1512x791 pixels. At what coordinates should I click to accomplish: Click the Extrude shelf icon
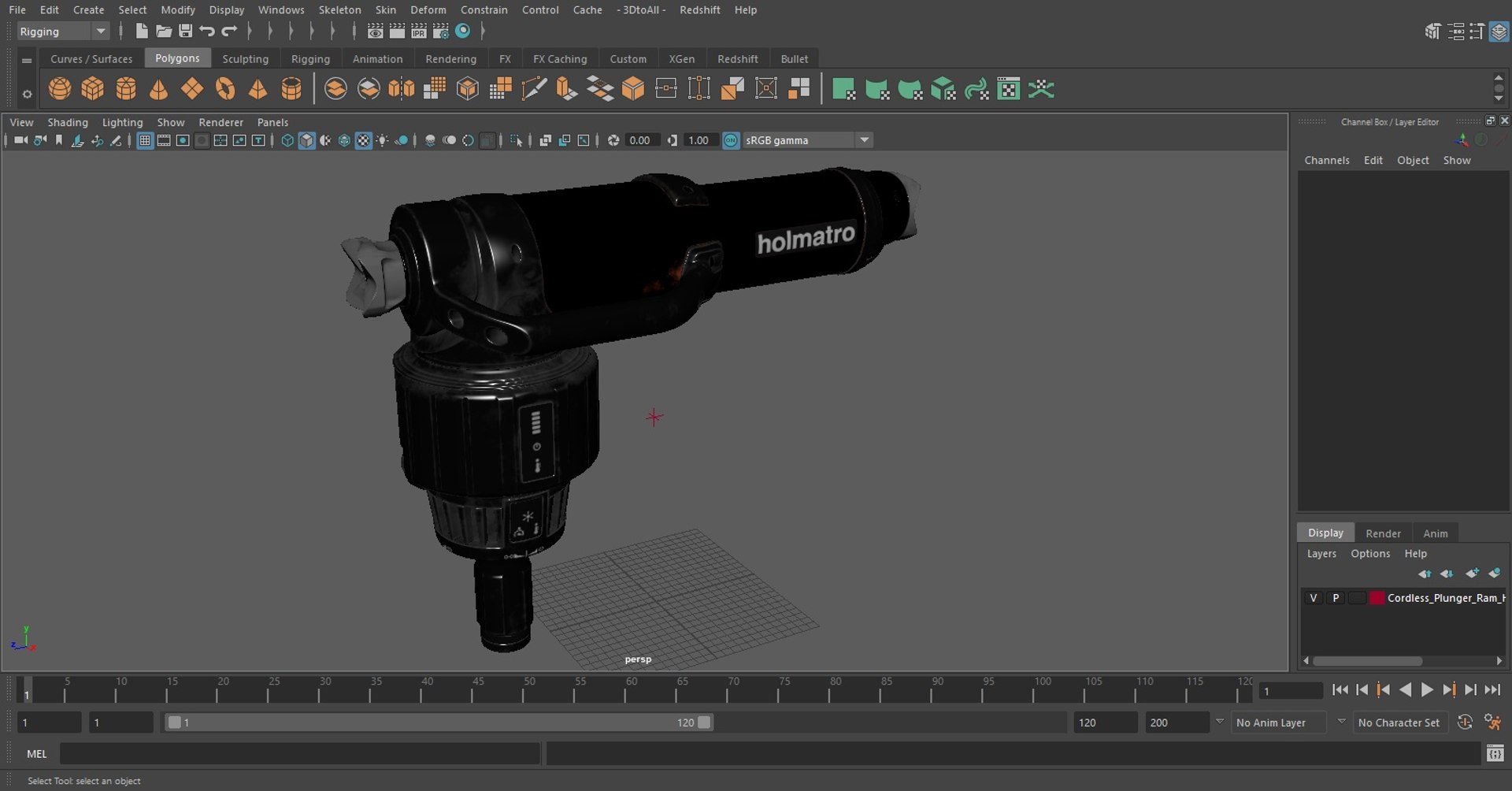point(567,89)
